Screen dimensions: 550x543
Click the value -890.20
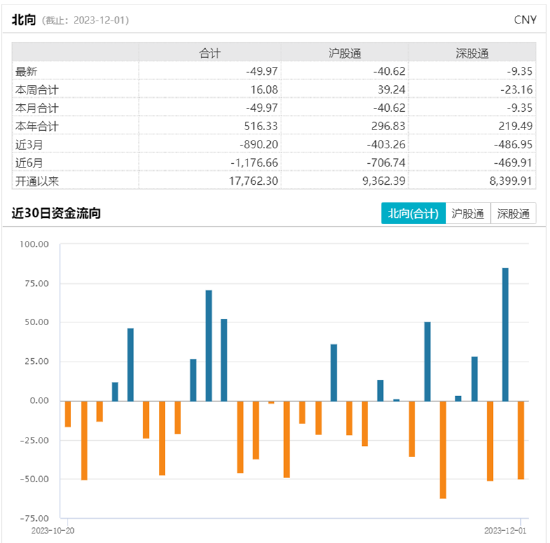tap(259, 145)
